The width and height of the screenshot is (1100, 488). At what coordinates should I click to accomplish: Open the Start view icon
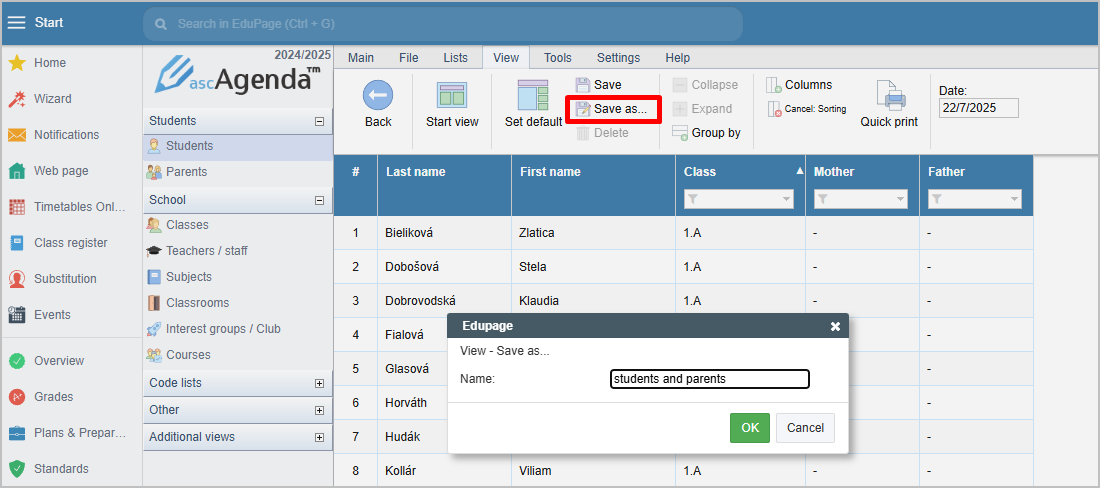coord(452,95)
